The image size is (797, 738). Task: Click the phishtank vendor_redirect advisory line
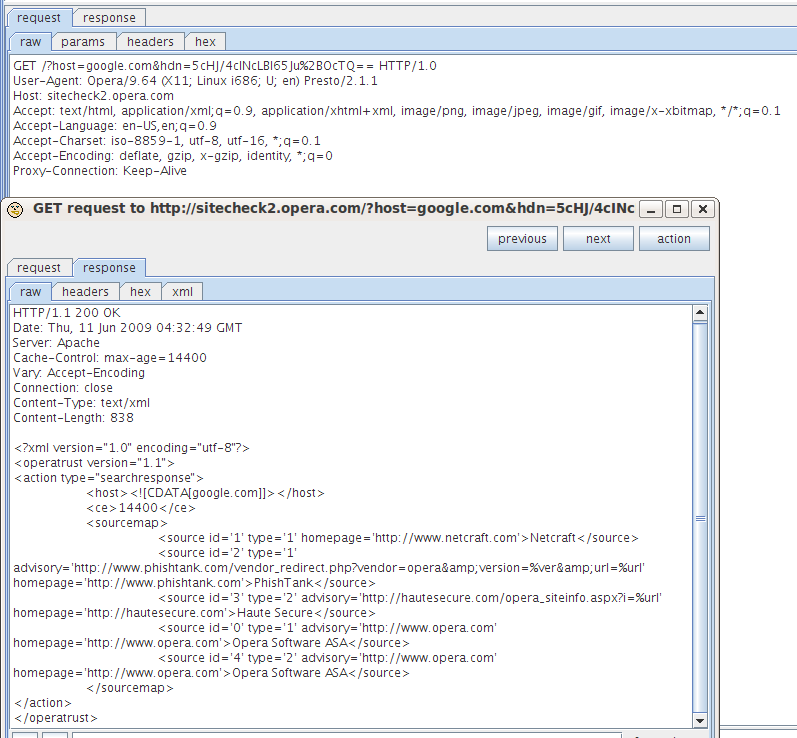click(x=329, y=568)
